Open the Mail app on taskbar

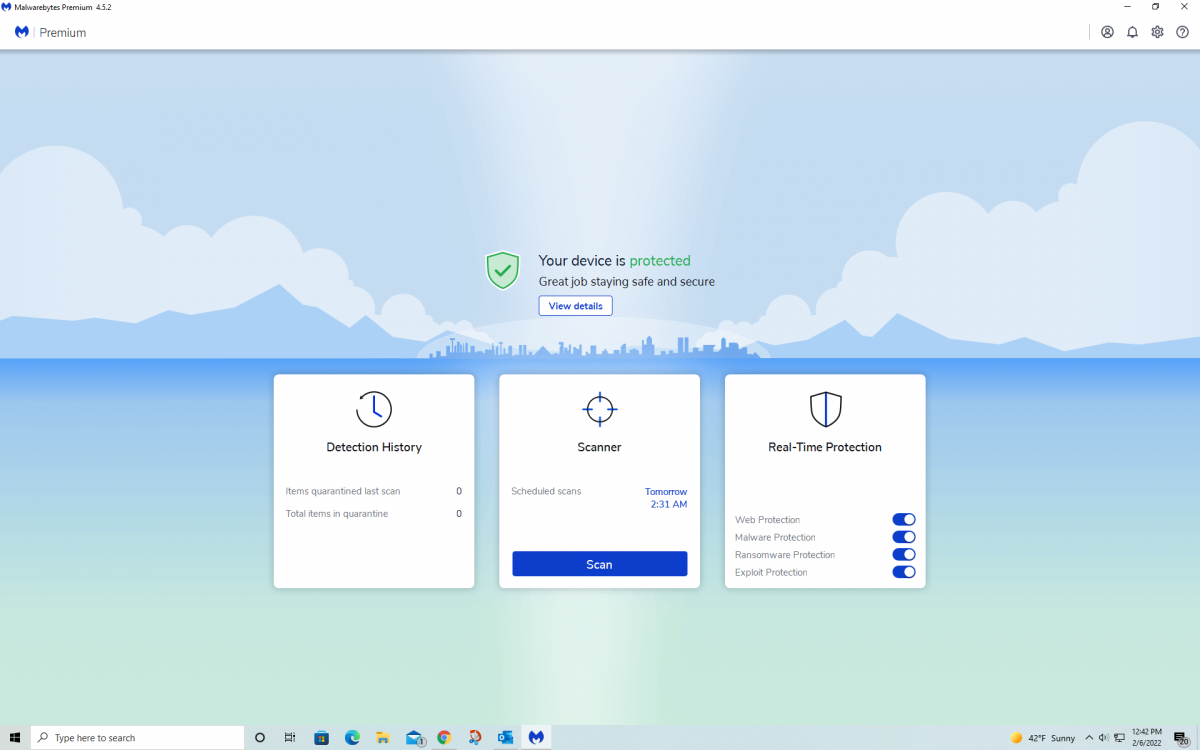point(414,738)
